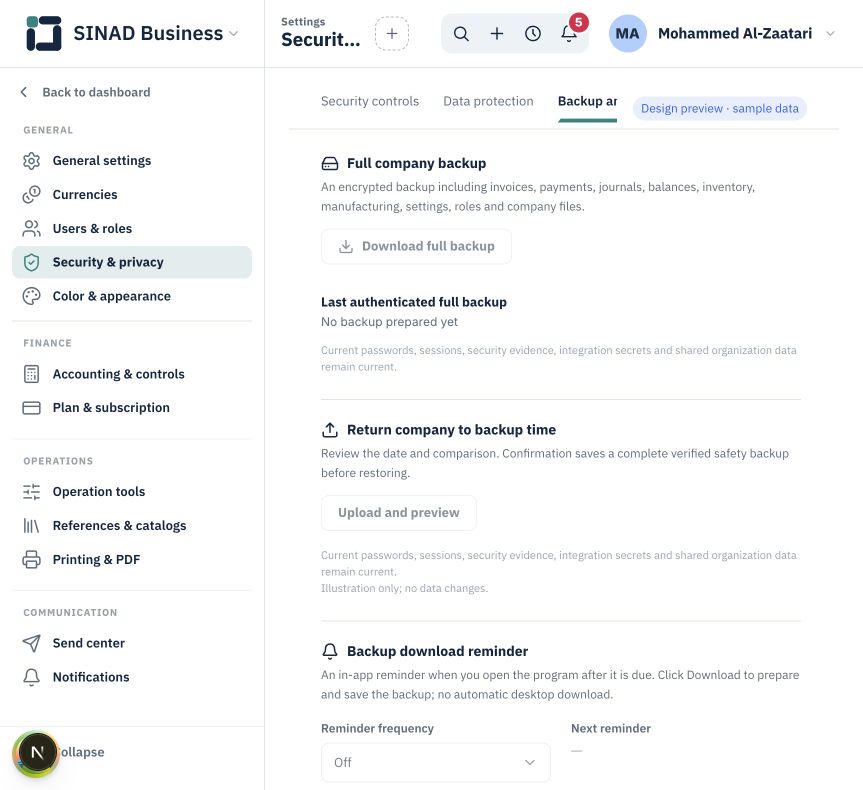Screen dimensions: 863x790
Task: Select Accounting & controls menu label
Action: click(x=118, y=374)
